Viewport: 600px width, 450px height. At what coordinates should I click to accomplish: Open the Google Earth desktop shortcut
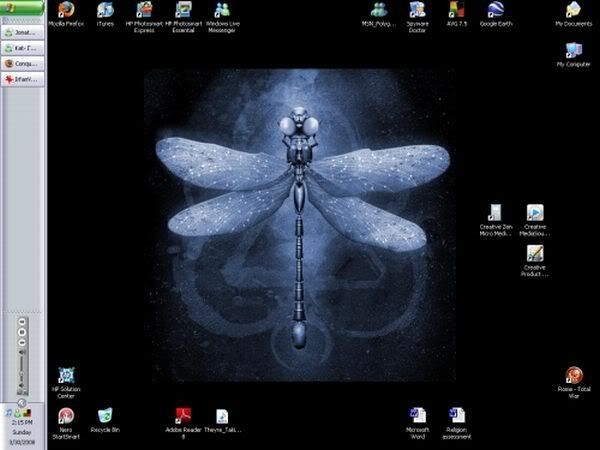pyautogui.click(x=496, y=14)
